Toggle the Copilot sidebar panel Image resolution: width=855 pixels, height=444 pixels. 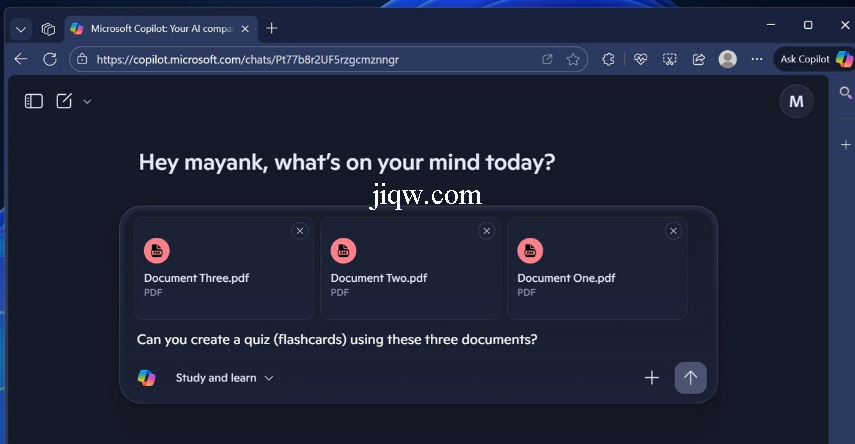point(34,101)
